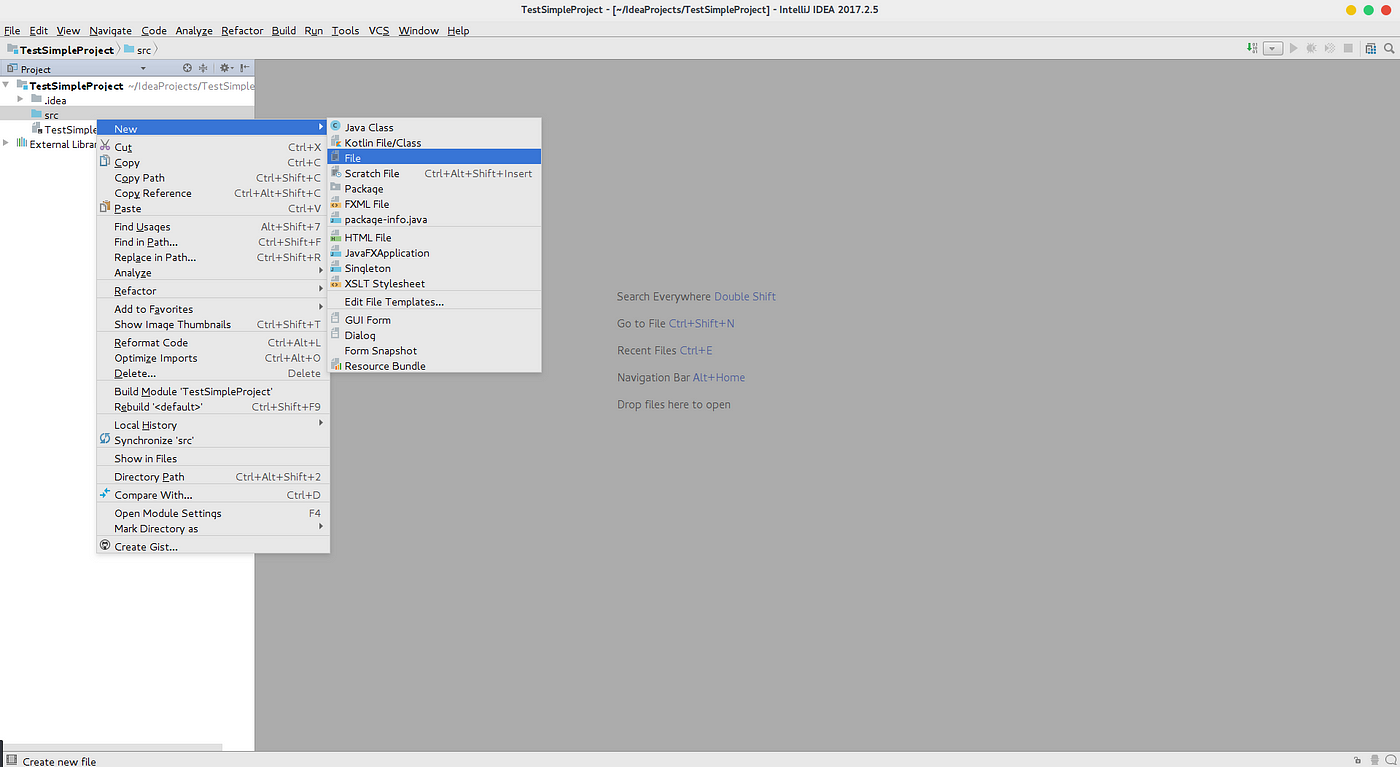The height and width of the screenshot is (767, 1400).
Task: Expand the Add to Favorites submenu arrow
Action: coord(321,307)
